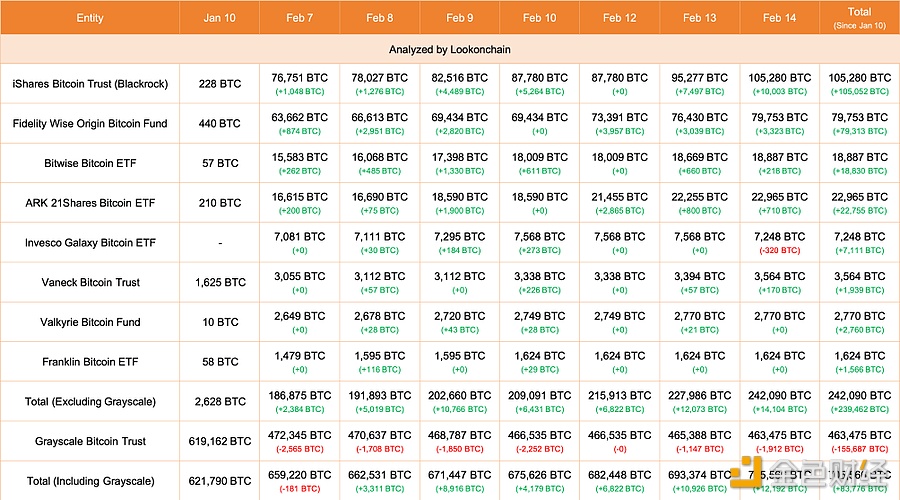Select the 210 BTC cell
This screenshot has width=900, height=500.
pos(220,203)
